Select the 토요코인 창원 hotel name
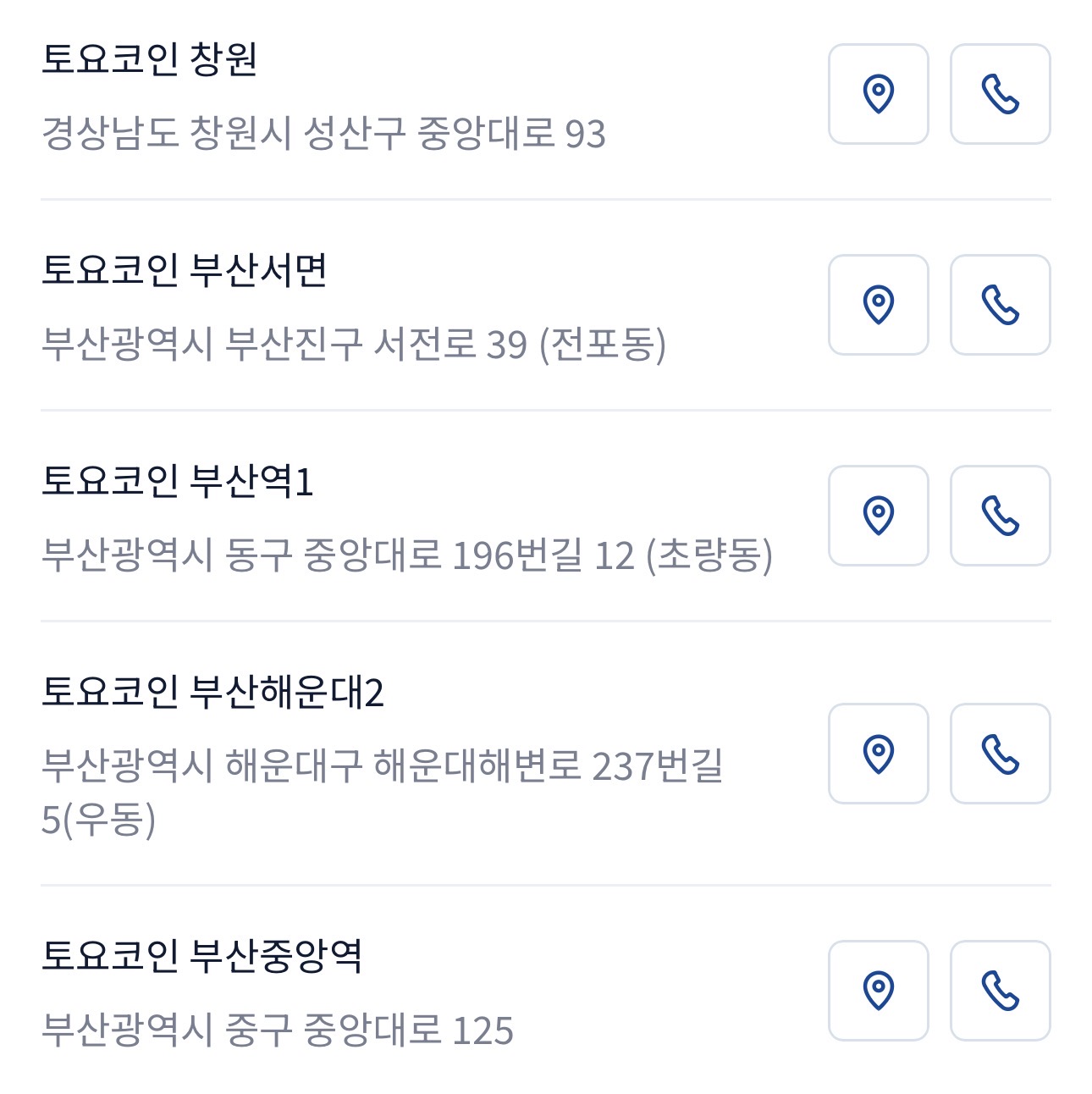The height and width of the screenshot is (1094, 1092). click(149, 59)
